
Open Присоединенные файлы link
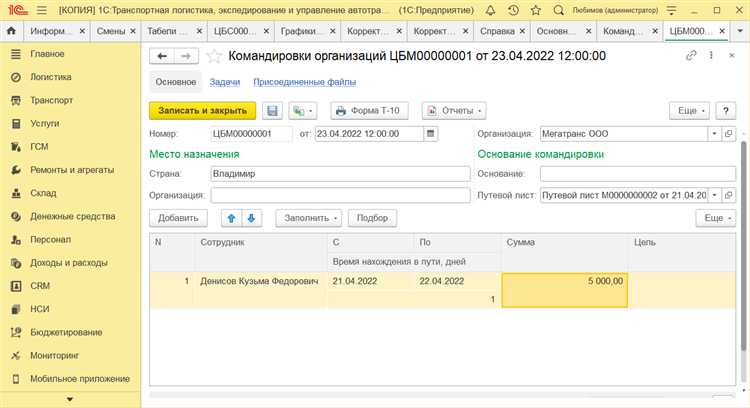click(x=305, y=82)
